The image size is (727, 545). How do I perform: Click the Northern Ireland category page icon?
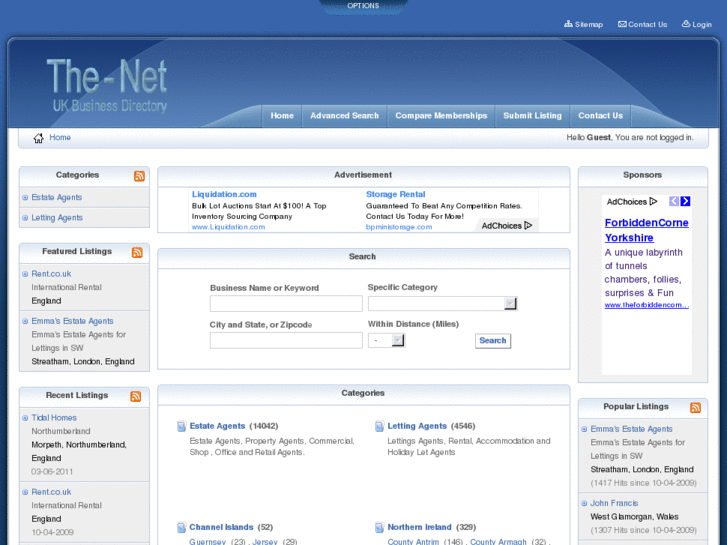tap(379, 527)
